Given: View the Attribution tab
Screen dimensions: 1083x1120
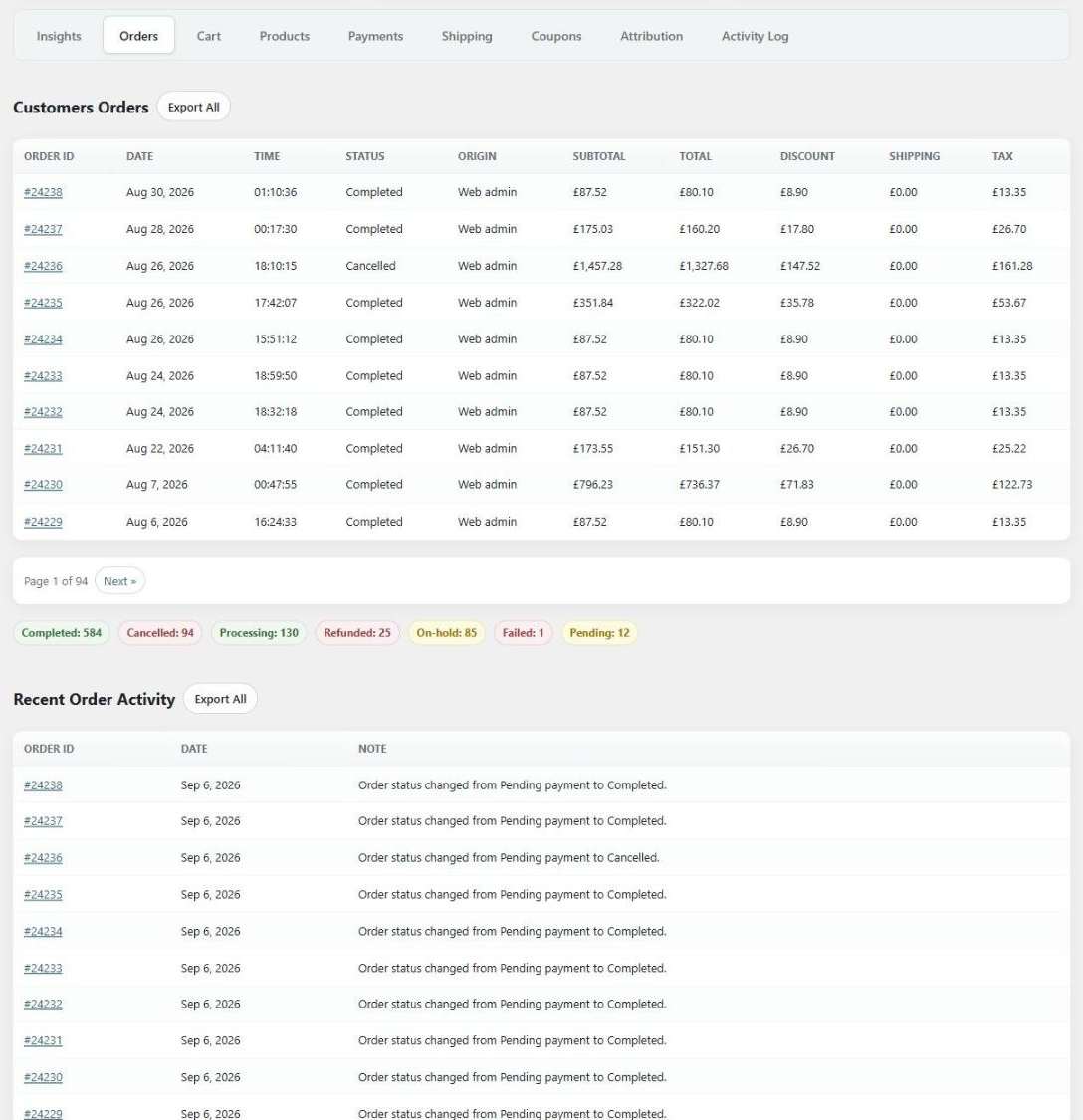Looking at the screenshot, I should [652, 36].
